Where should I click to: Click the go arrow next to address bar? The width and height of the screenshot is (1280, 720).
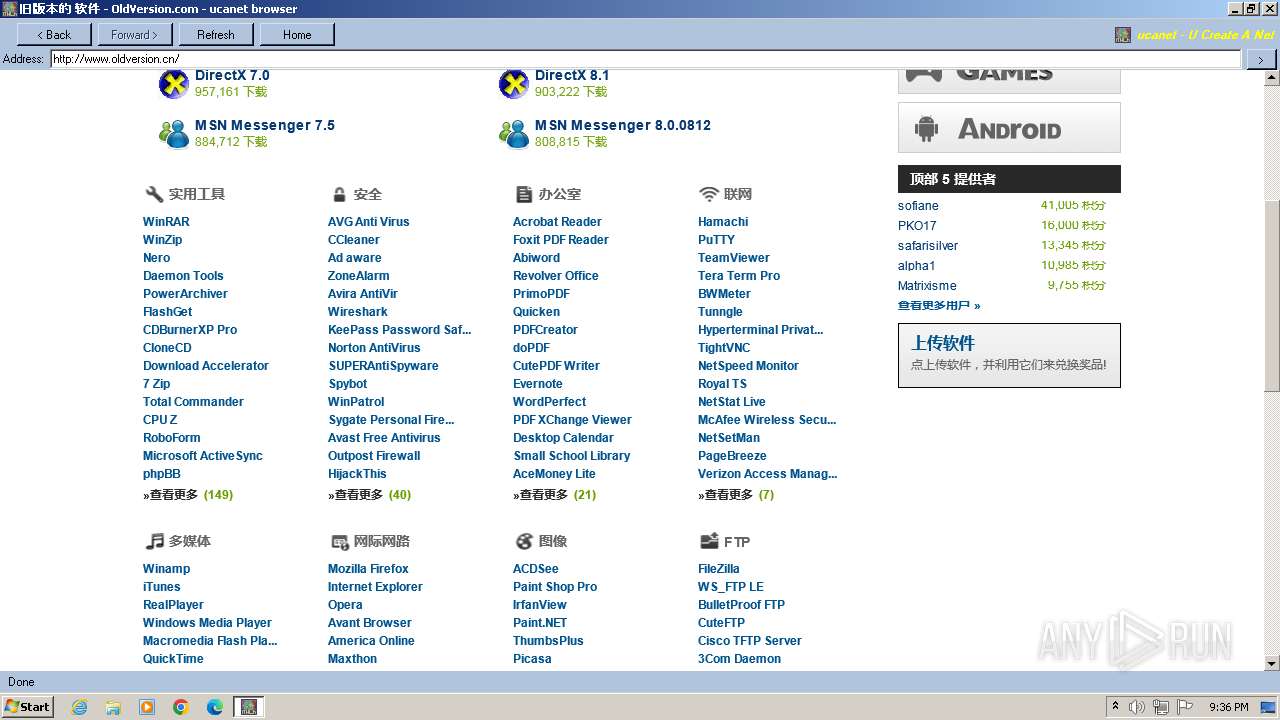coord(1260,59)
